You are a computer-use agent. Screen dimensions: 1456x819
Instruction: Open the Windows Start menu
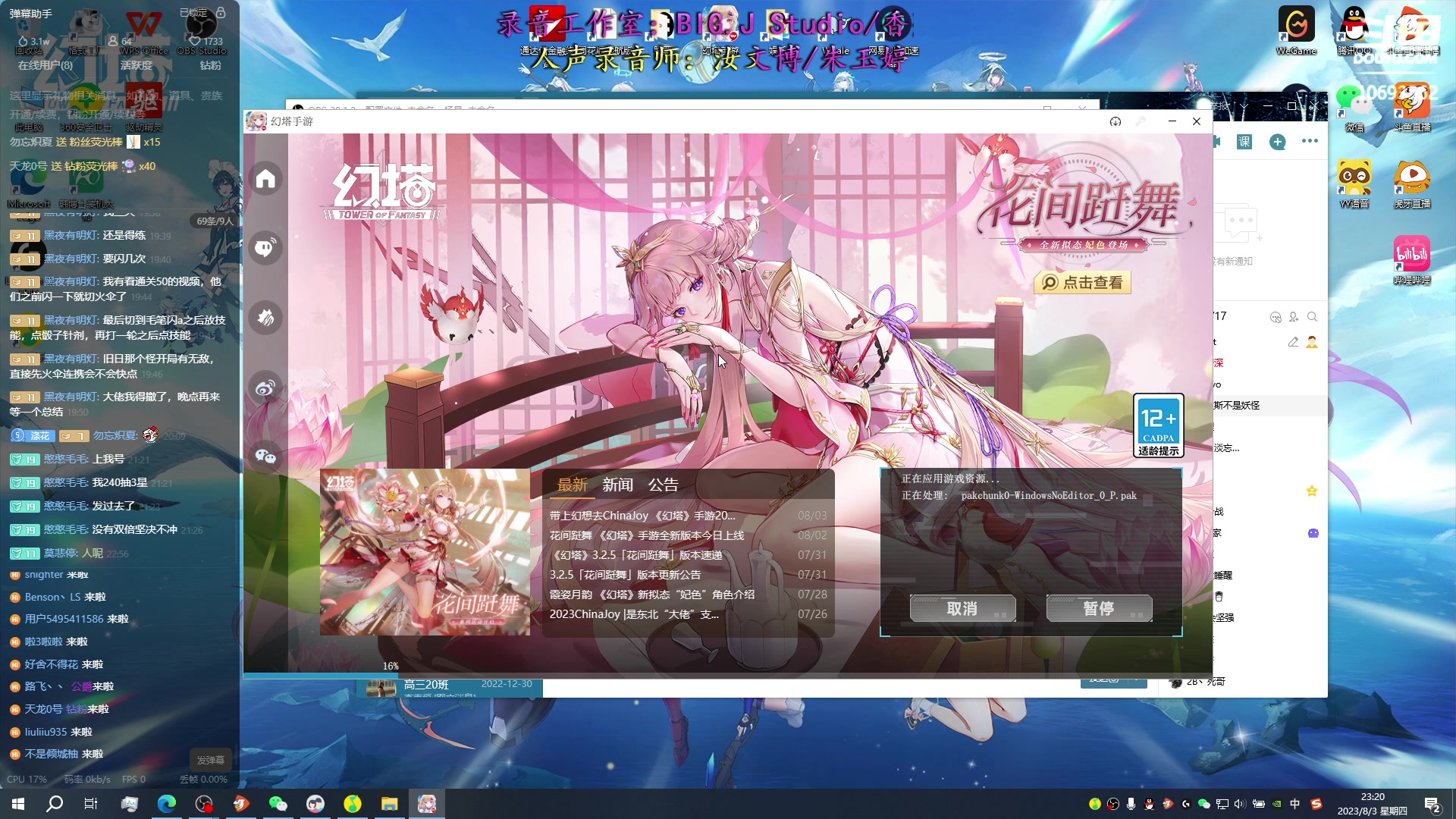click(x=18, y=804)
